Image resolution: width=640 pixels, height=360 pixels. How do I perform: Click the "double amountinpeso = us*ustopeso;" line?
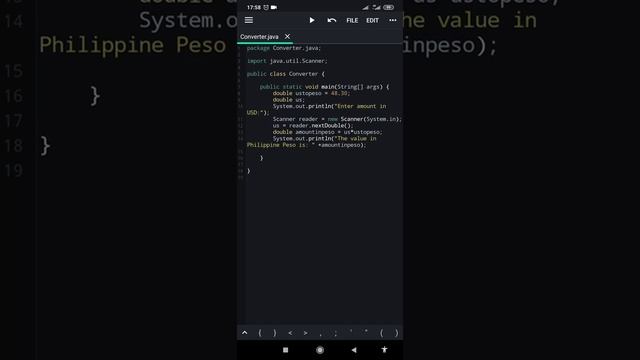coord(328,132)
